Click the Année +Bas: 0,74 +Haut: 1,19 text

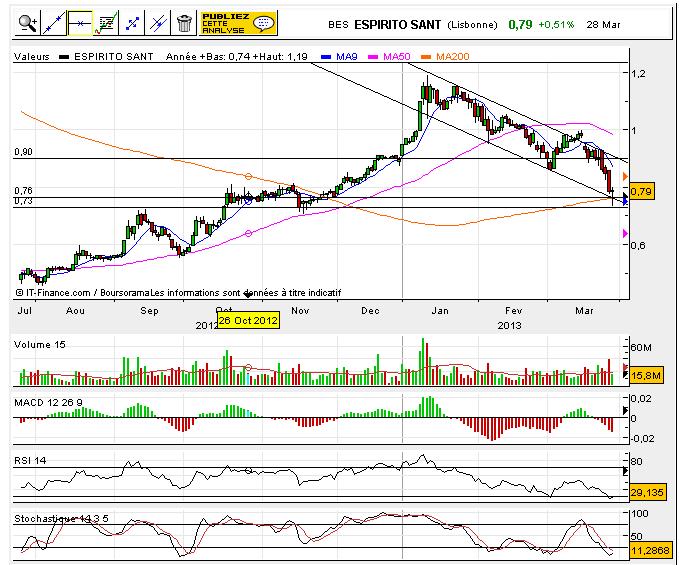237,56
